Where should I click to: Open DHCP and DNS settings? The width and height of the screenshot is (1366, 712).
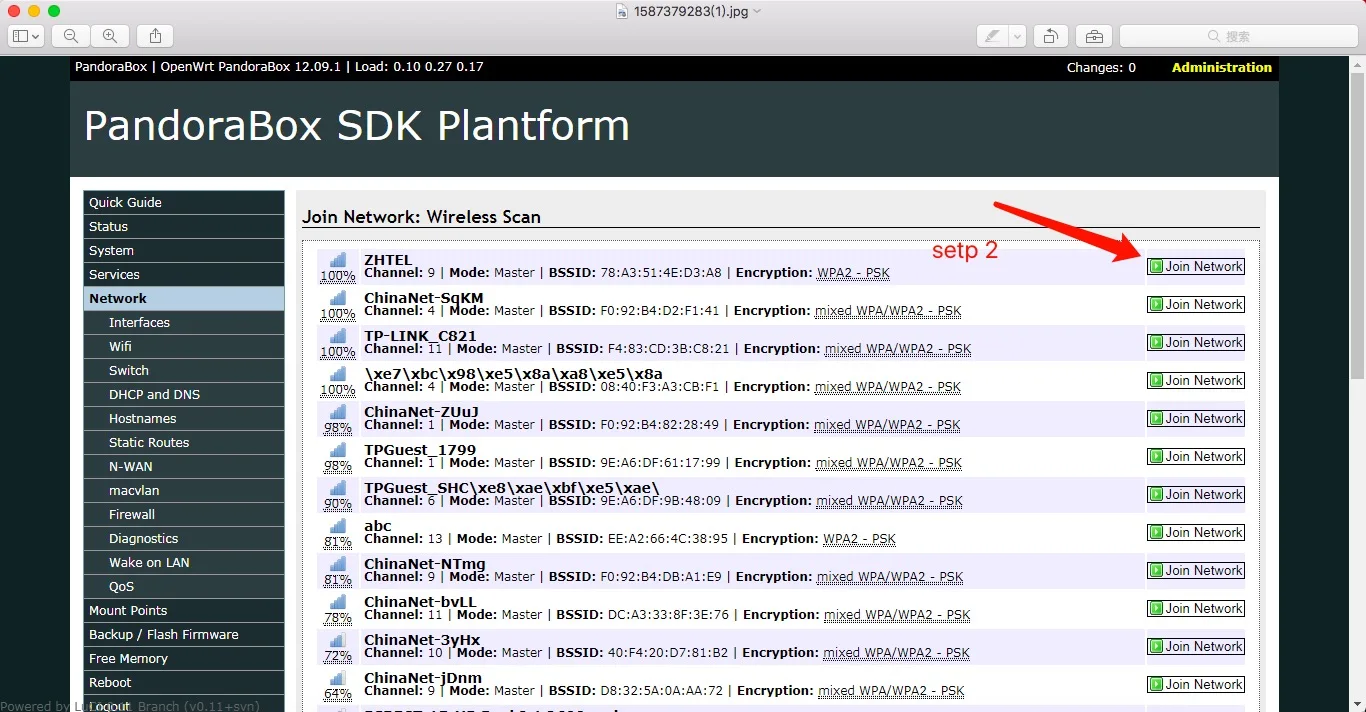pyautogui.click(x=184, y=394)
